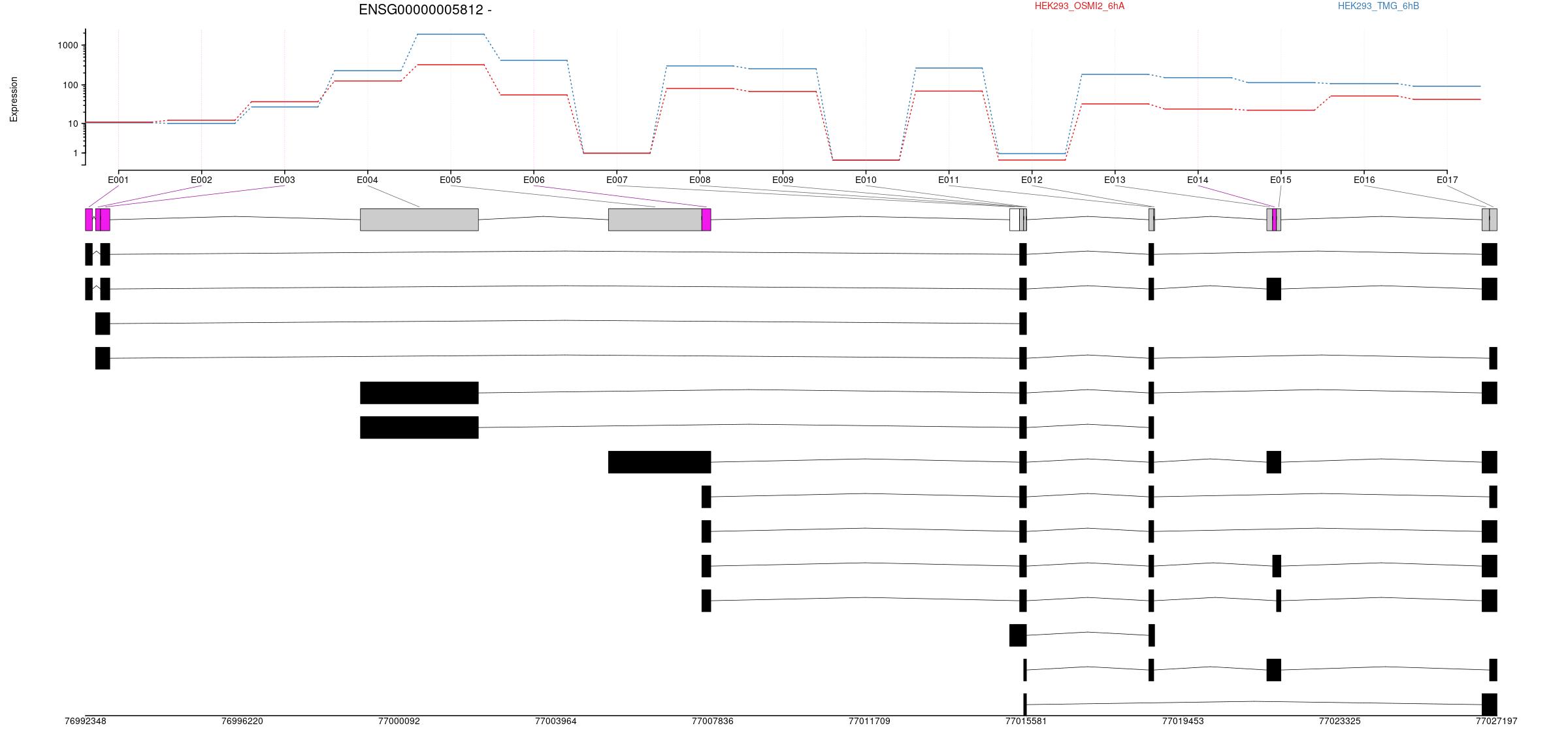Image resolution: width=1568 pixels, height=732 pixels.
Task: Click exon label E007
Action: pyautogui.click(x=617, y=180)
